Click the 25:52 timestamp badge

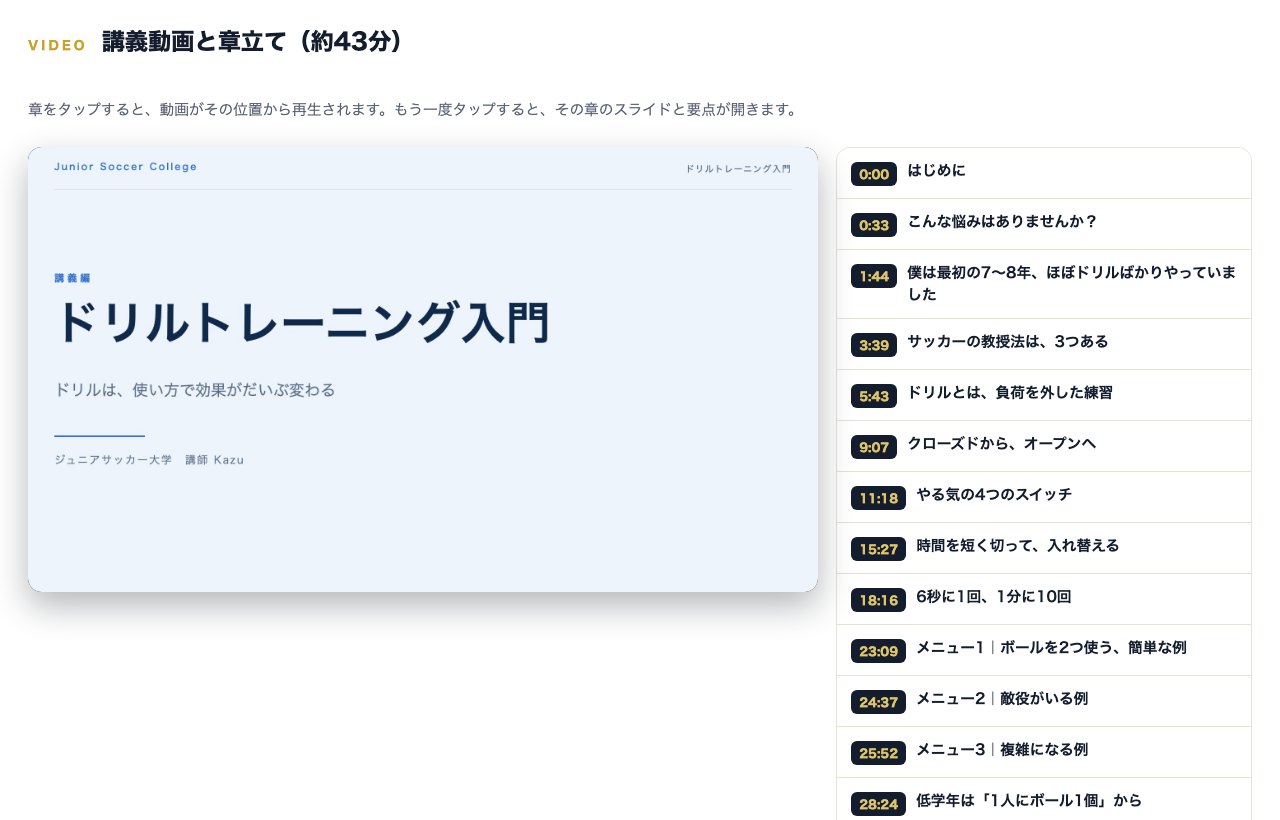coord(878,753)
